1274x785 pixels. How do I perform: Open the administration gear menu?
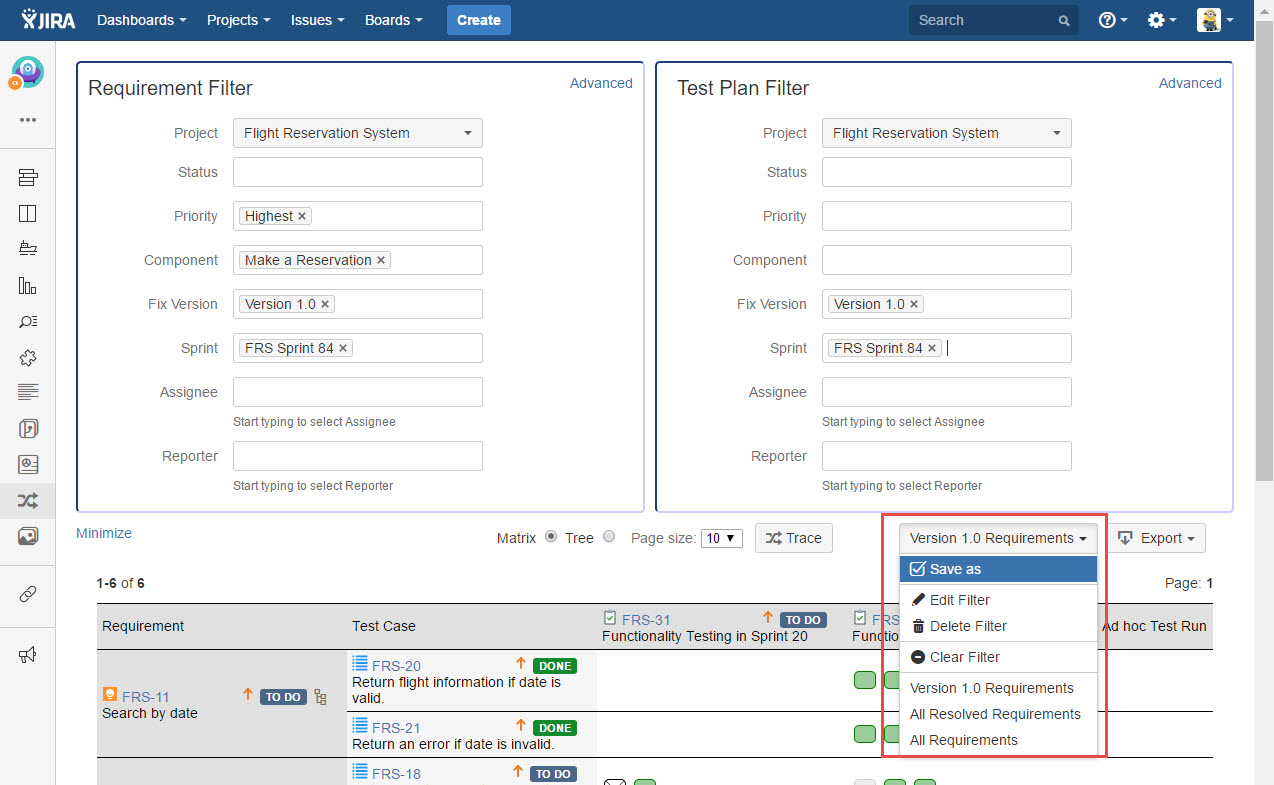(x=1161, y=20)
